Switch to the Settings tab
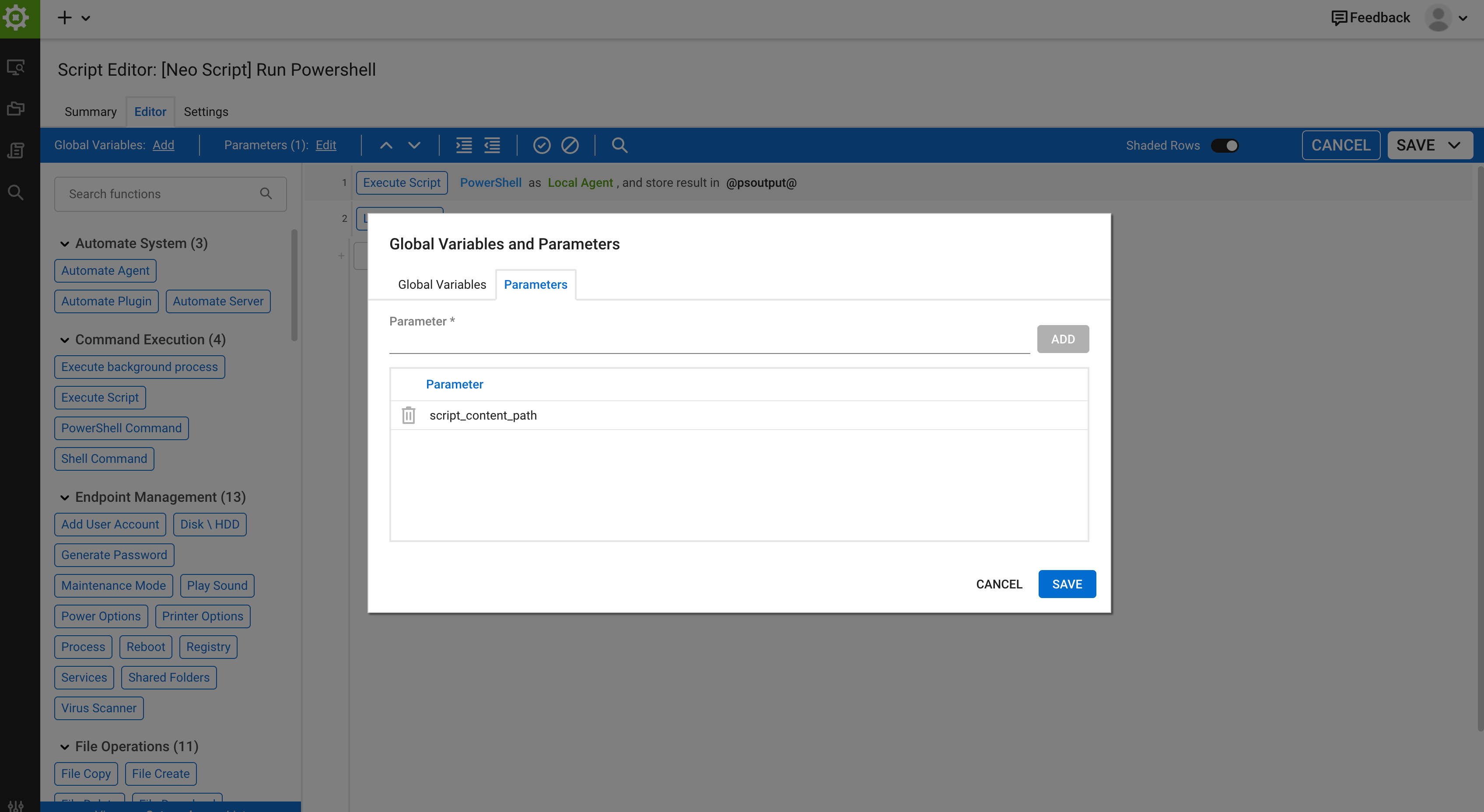 click(206, 112)
